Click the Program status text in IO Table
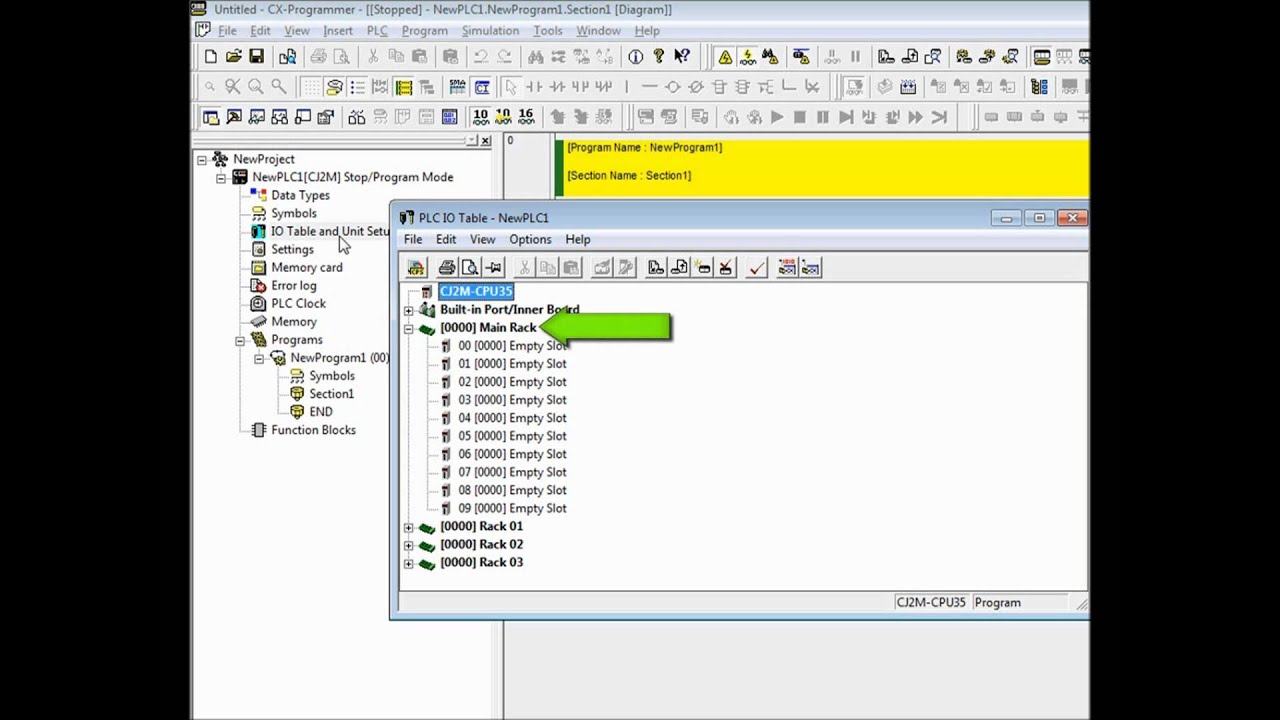This screenshot has height=720, width=1280. click(x=998, y=603)
